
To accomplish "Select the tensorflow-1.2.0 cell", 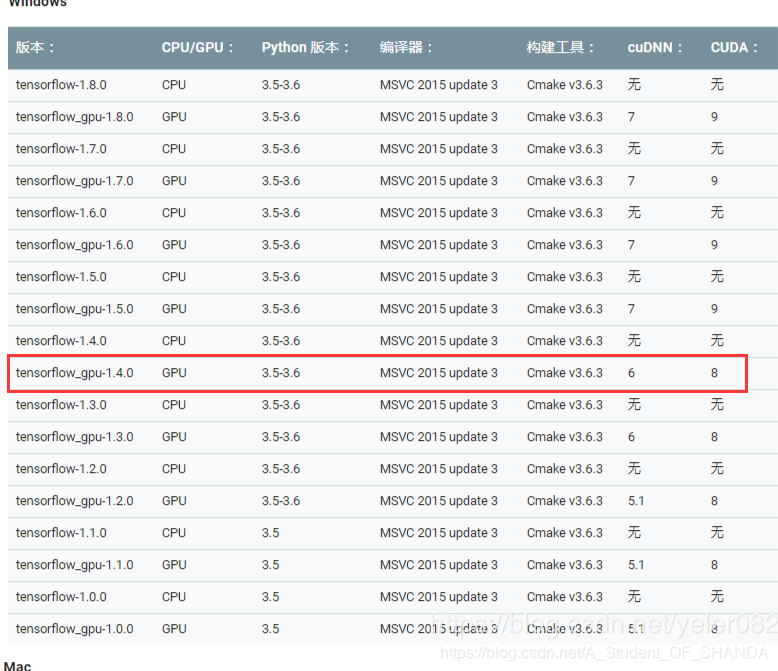I will (61, 469).
